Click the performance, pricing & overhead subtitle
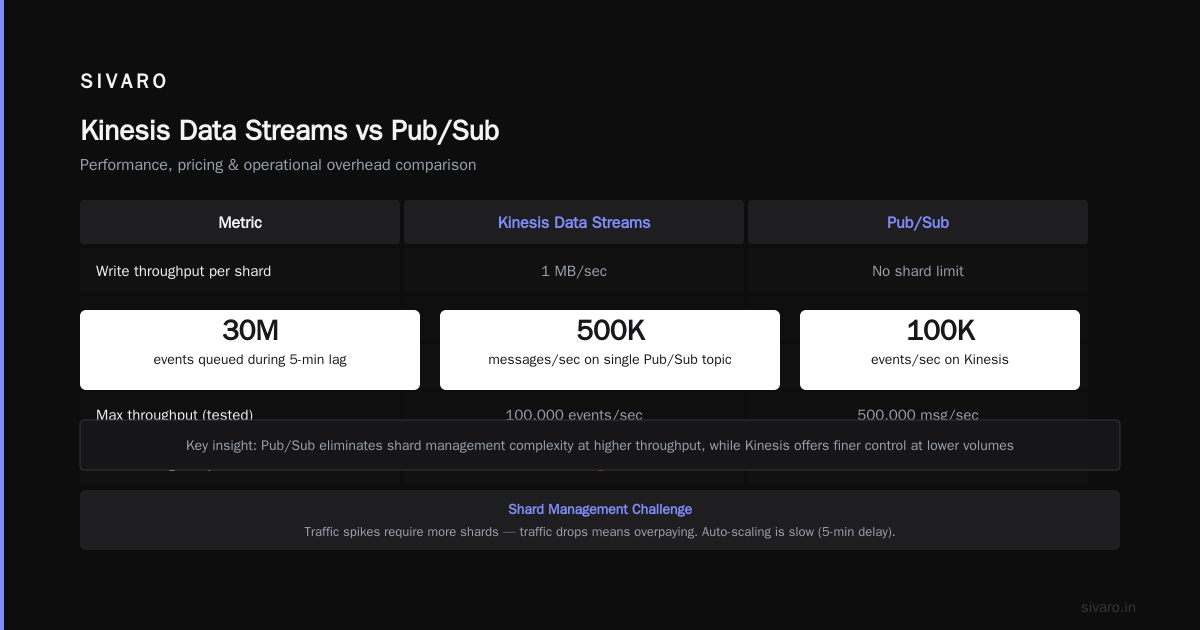 click(x=278, y=165)
